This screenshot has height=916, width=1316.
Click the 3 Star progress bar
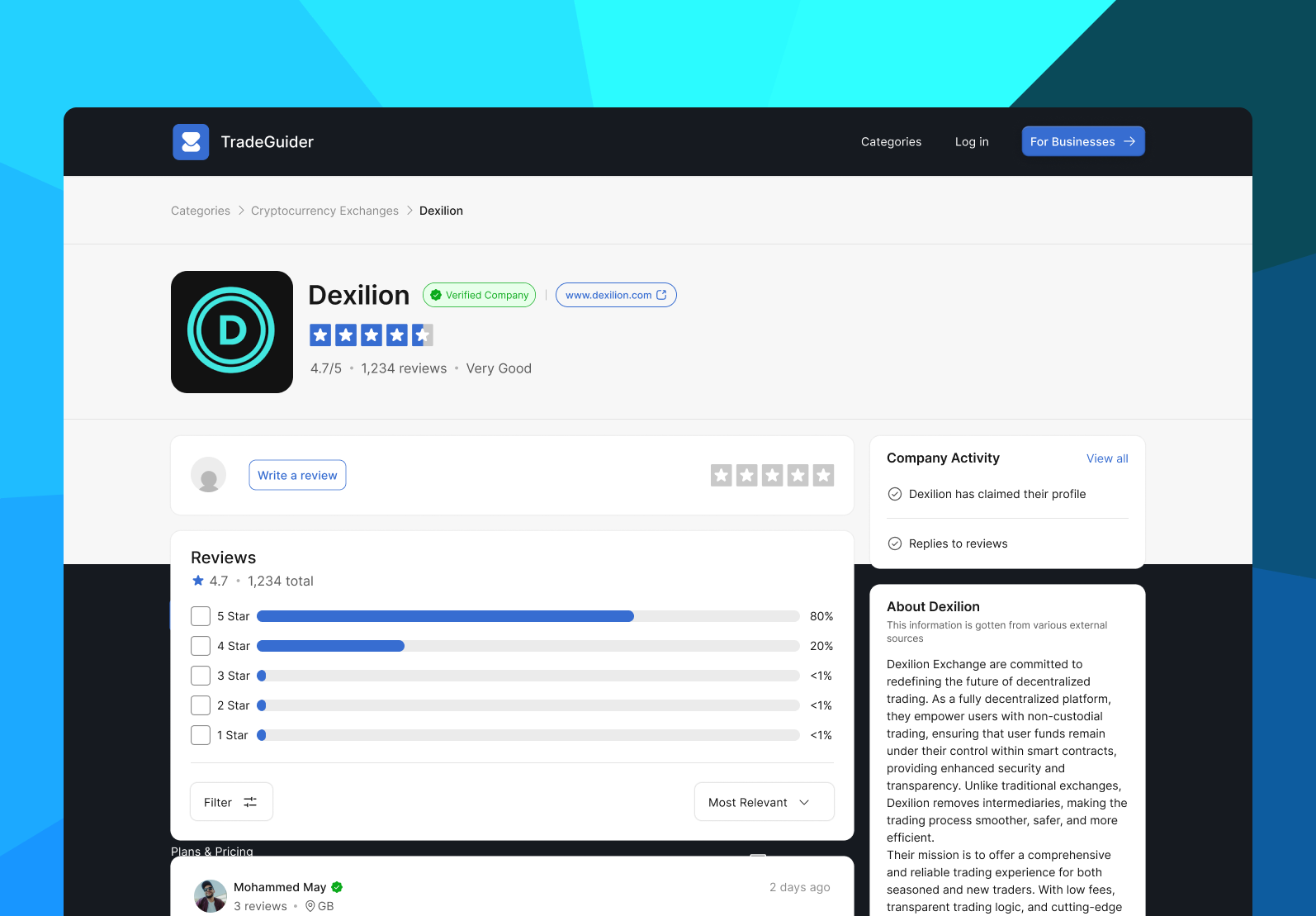pyautogui.click(x=528, y=676)
